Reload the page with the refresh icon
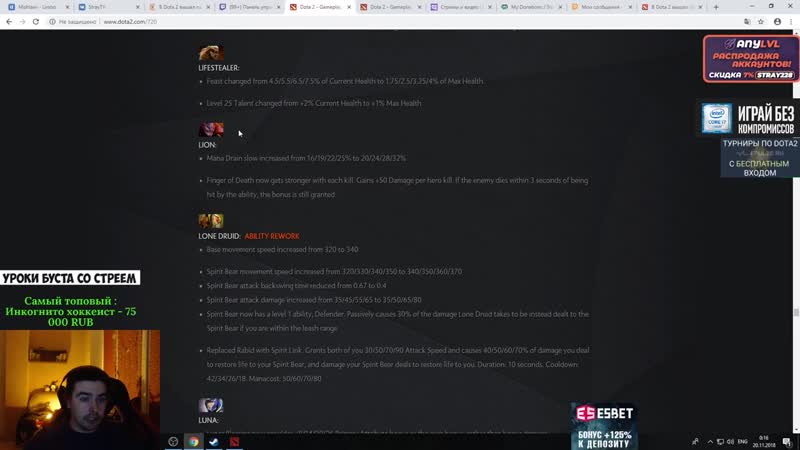800x450 pixels. (36, 22)
